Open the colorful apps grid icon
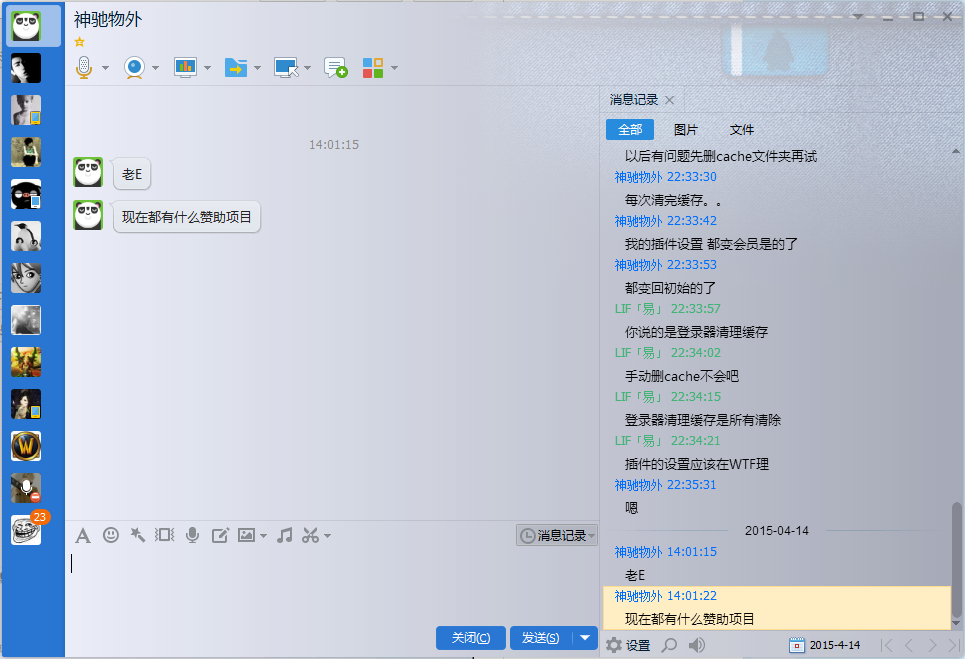Image resolution: width=965 pixels, height=659 pixels. point(373,68)
